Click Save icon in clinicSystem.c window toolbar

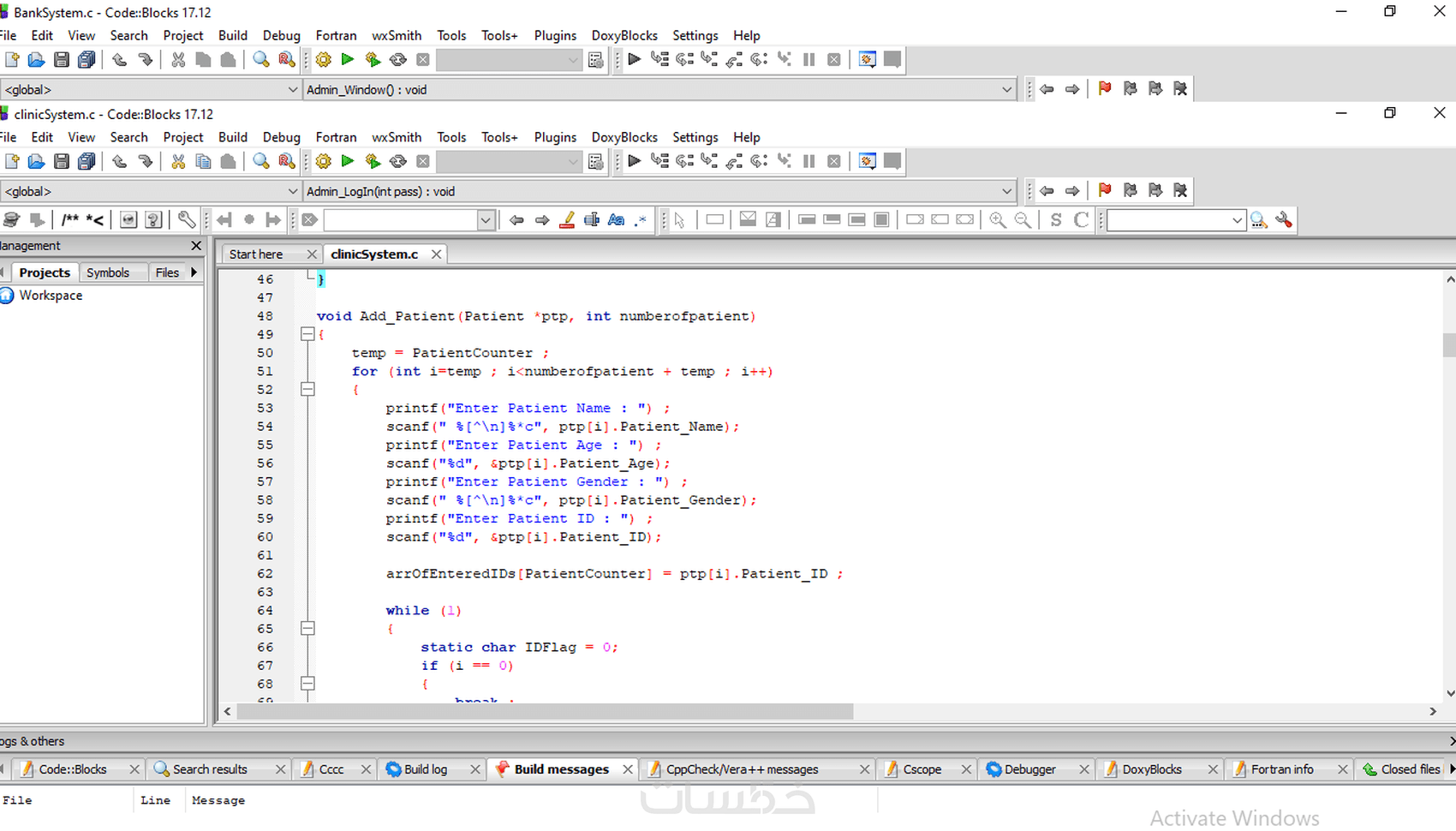click(61, 161)
